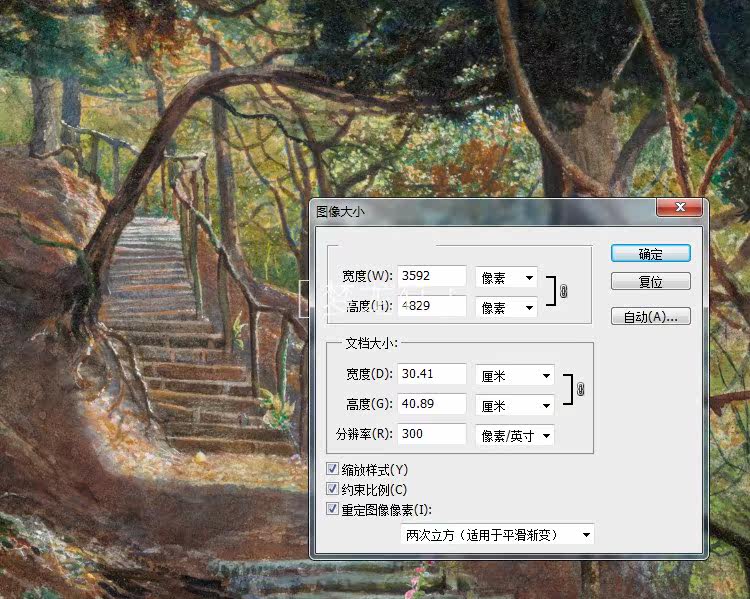750x599 pixels.
Task: Click the 文档大小 group label
Action: (371, 343)
